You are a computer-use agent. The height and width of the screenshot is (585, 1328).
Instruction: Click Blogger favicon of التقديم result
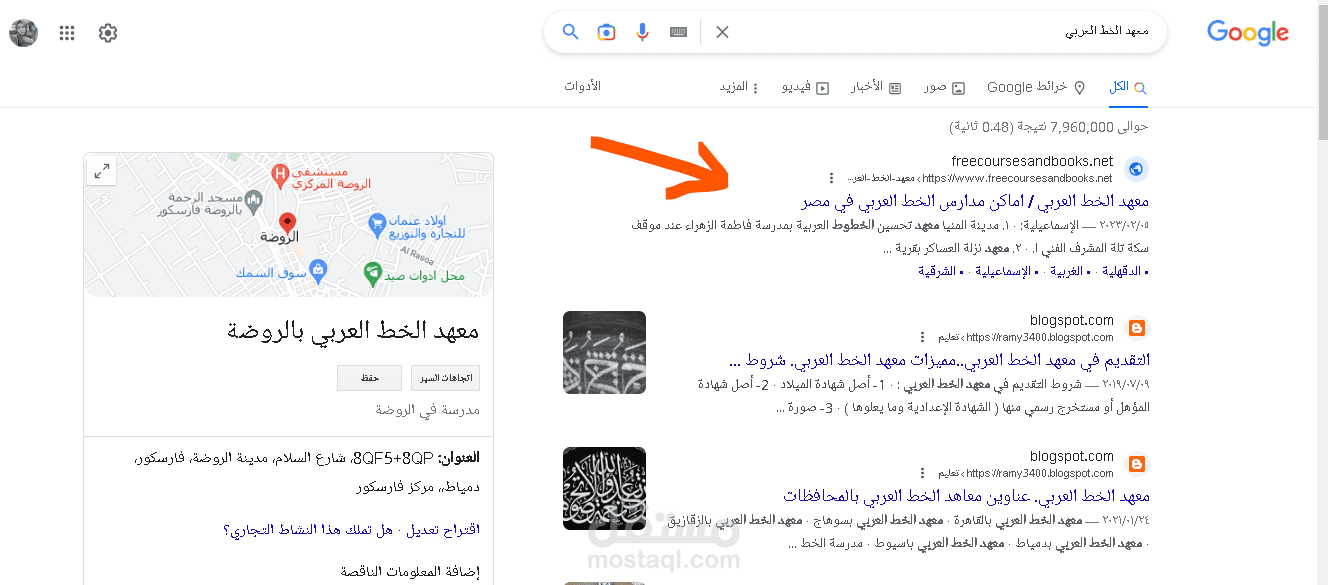[1136, 328]
